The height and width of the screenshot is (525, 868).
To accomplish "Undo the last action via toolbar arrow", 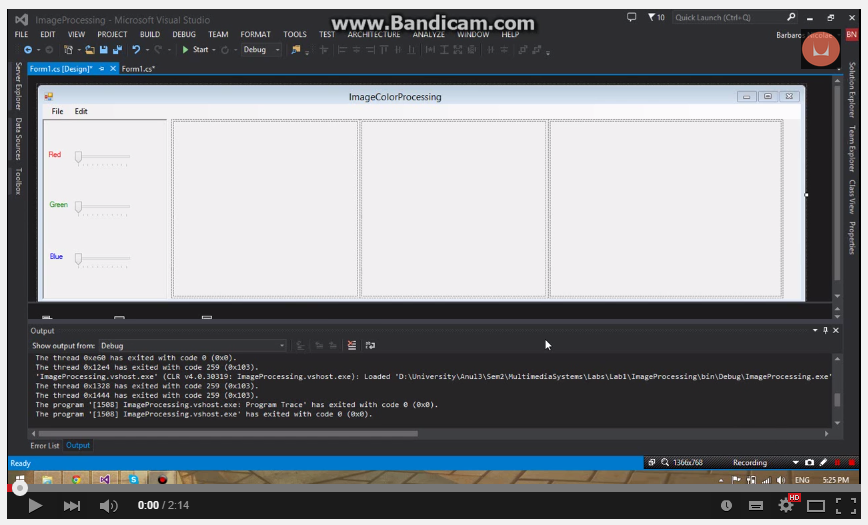I will [x=136, y=50].
